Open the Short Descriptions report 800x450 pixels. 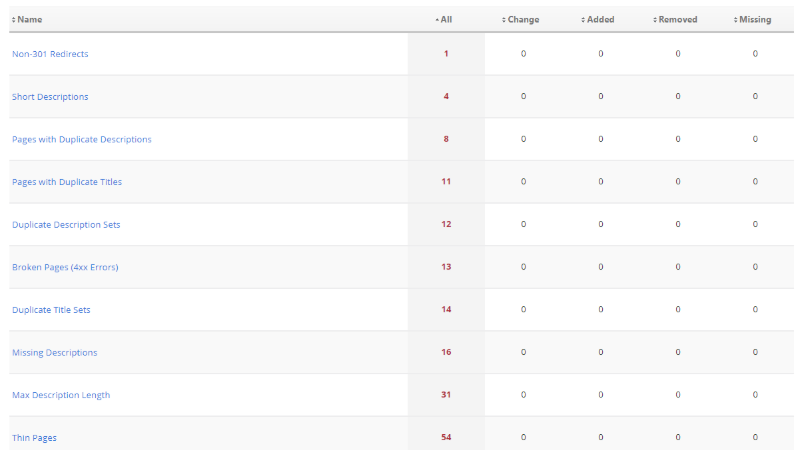coord(50,97)
